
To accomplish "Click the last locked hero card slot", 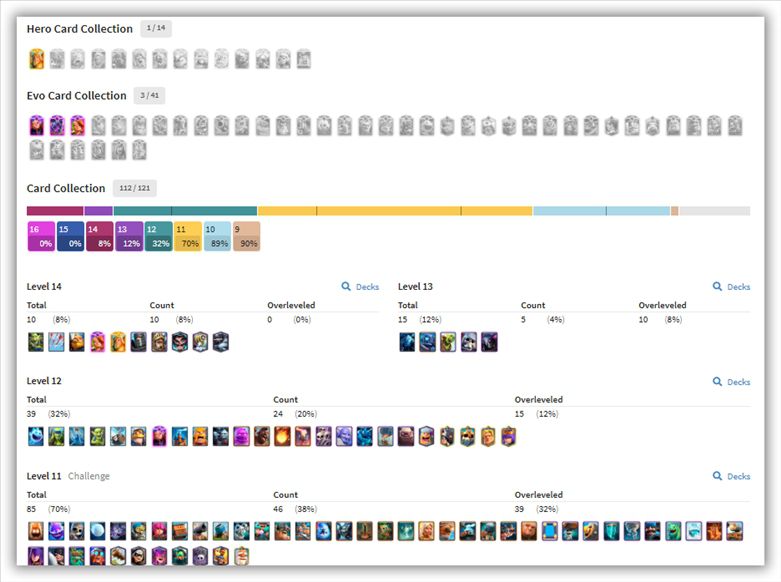I will tap(303, 59).
